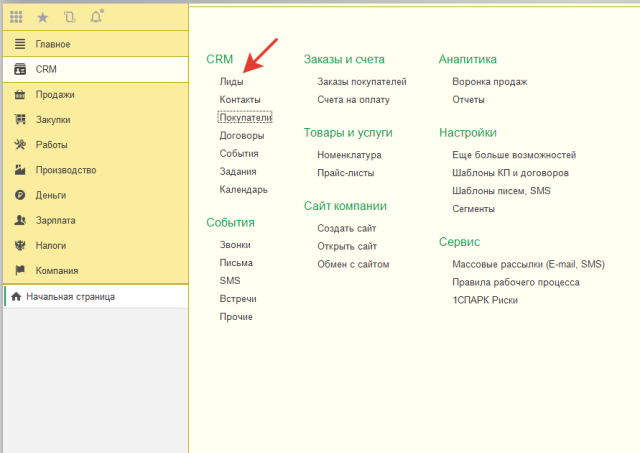The height and width of the screenshot is (453, 640).
Task: Click the home icon of Начальная страница
Action: (16, 296)
